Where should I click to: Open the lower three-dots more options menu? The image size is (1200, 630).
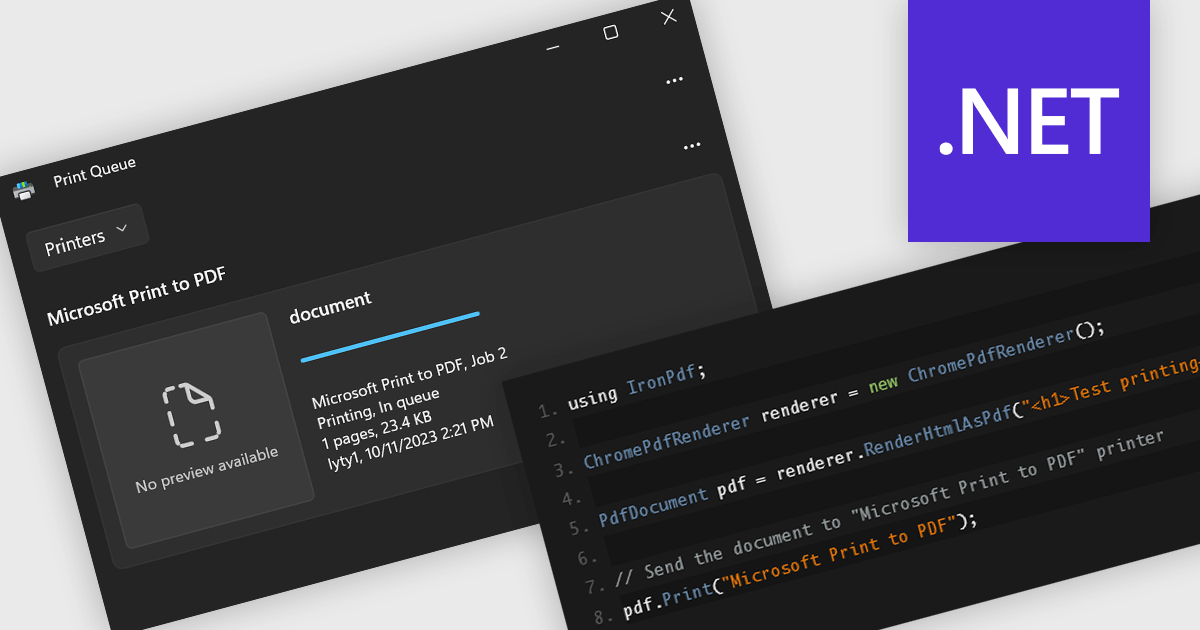691,146
